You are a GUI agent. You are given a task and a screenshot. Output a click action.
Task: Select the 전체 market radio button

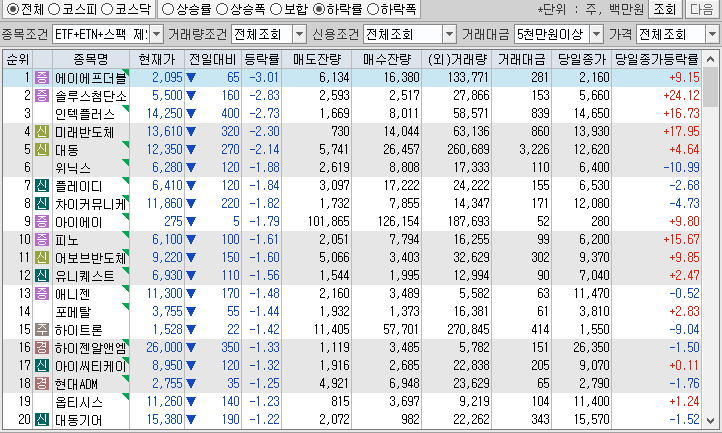[13, 9]
